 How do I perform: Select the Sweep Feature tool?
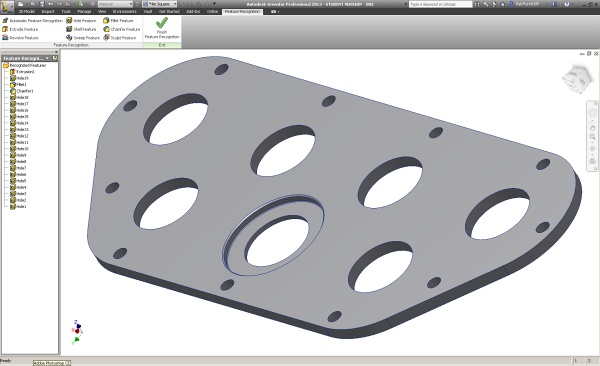[83, 38]
